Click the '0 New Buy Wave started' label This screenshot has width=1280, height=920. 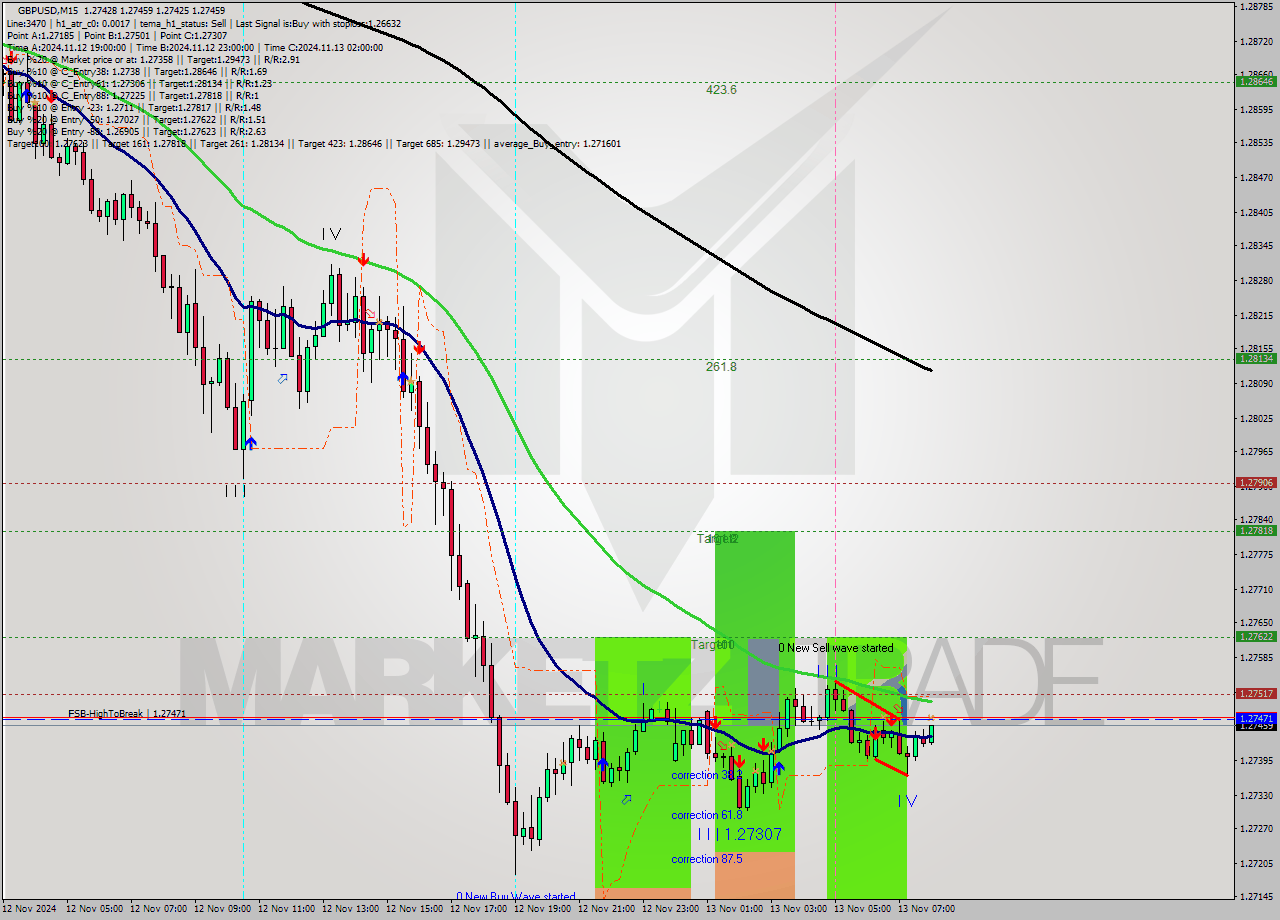516,897
